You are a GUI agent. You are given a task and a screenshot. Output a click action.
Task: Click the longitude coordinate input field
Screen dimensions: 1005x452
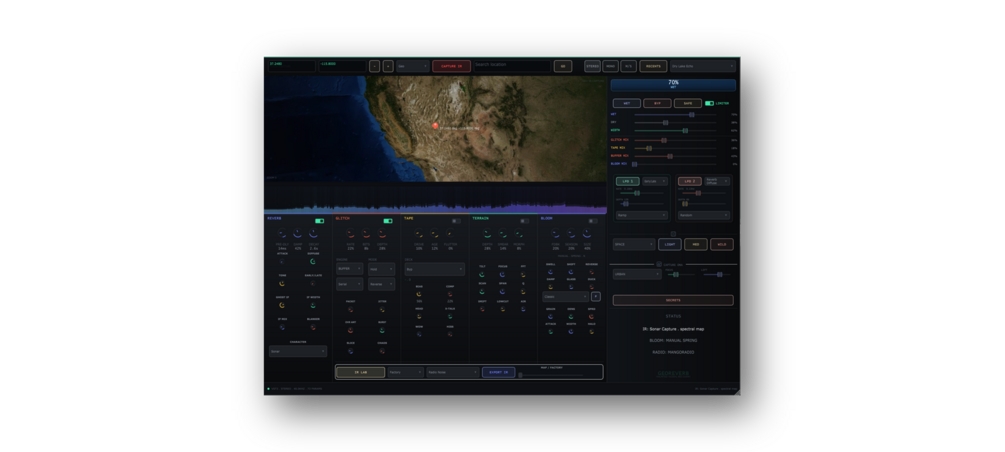342,66
